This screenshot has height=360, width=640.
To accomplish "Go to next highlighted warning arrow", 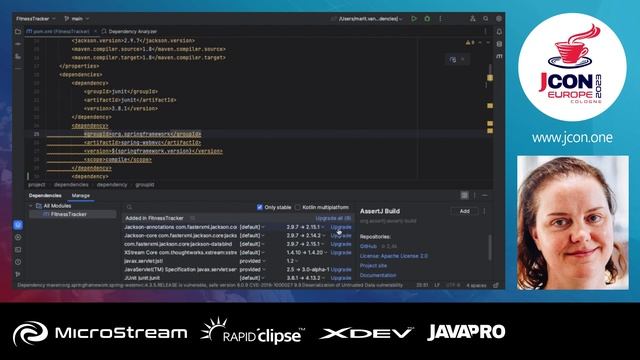I will point(488,42).
